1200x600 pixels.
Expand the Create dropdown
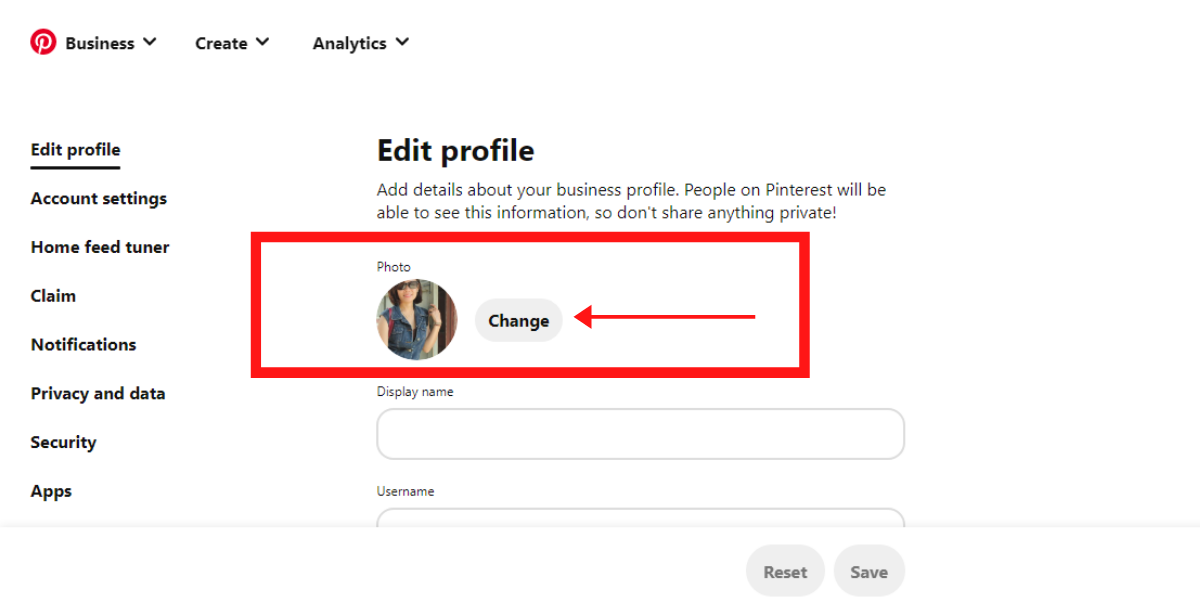tap(232, 43)
